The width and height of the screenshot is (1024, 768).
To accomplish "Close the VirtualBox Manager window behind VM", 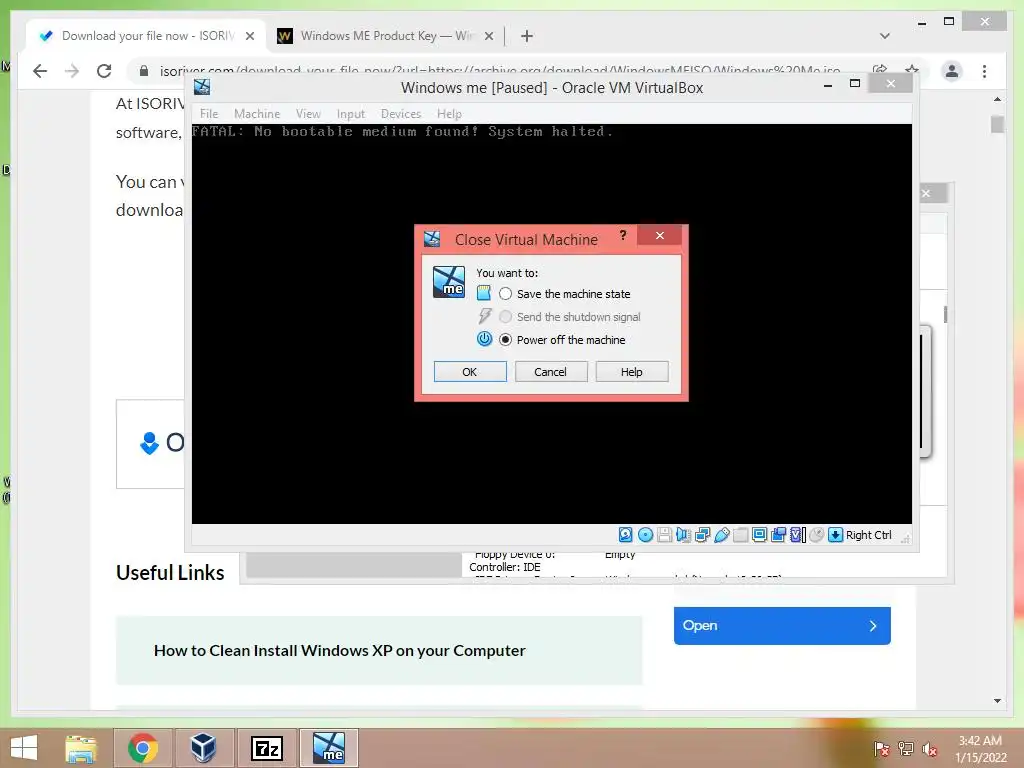I will (x=926, y=193).
